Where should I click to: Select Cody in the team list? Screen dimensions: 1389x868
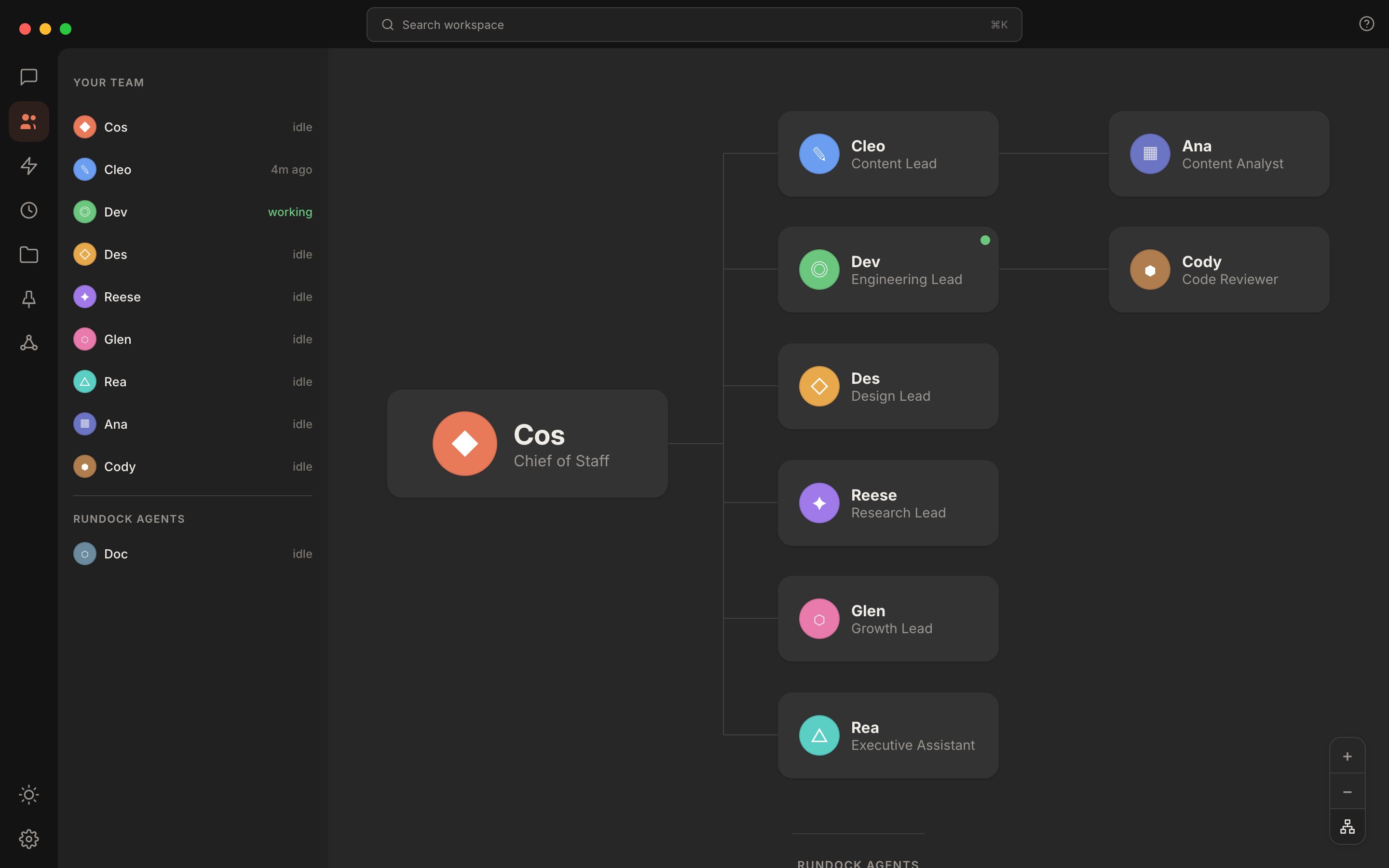[193, 467]
